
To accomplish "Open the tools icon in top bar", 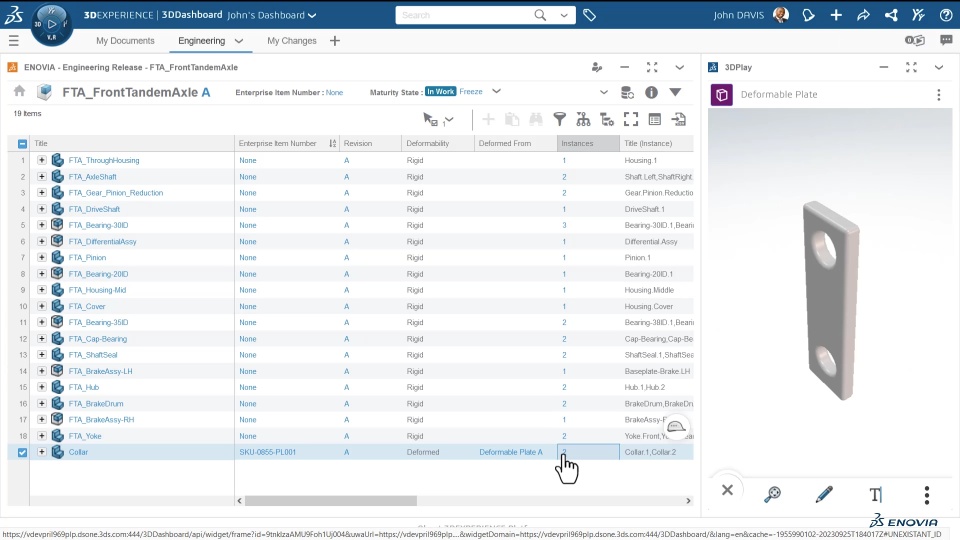I will tap(918, 15).
